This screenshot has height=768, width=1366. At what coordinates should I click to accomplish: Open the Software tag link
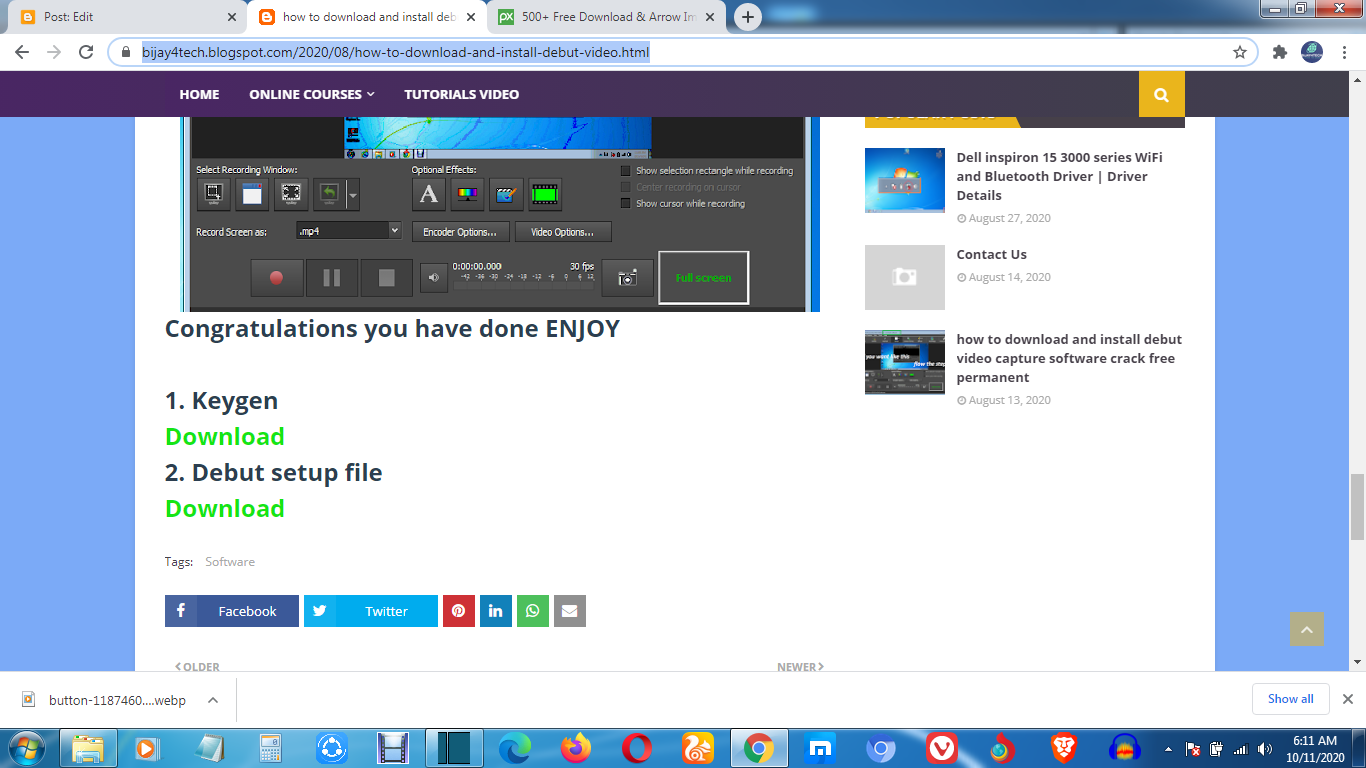pyautogui.click(x=230, y=562)
